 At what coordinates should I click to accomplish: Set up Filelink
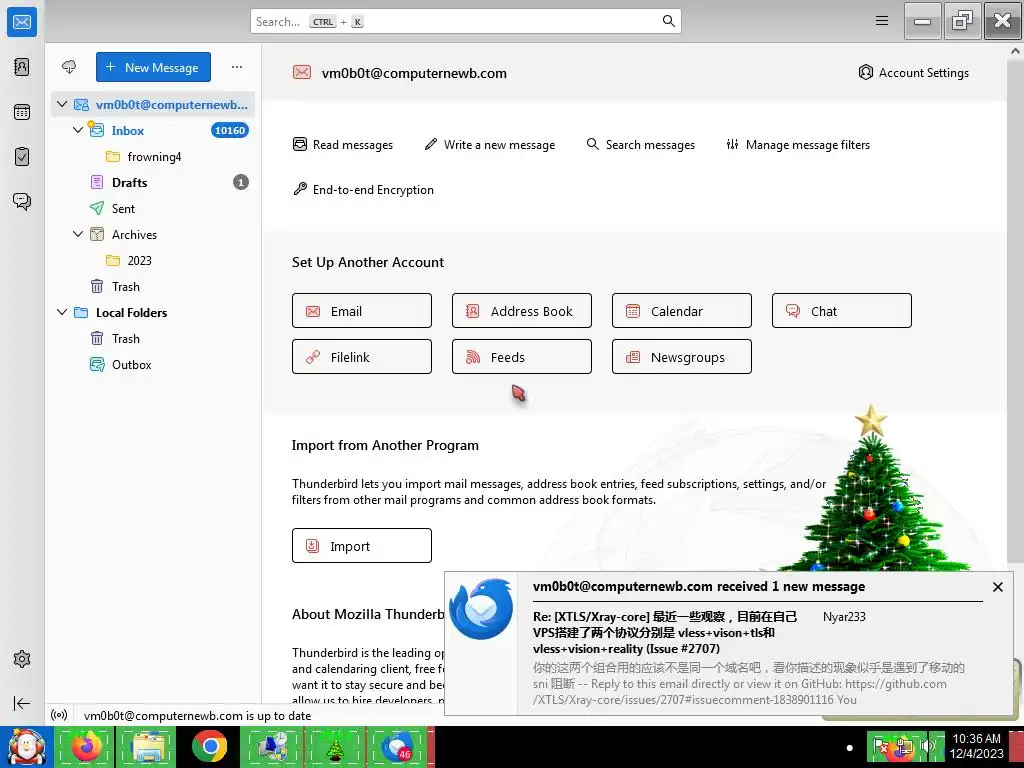pos(362,357)
